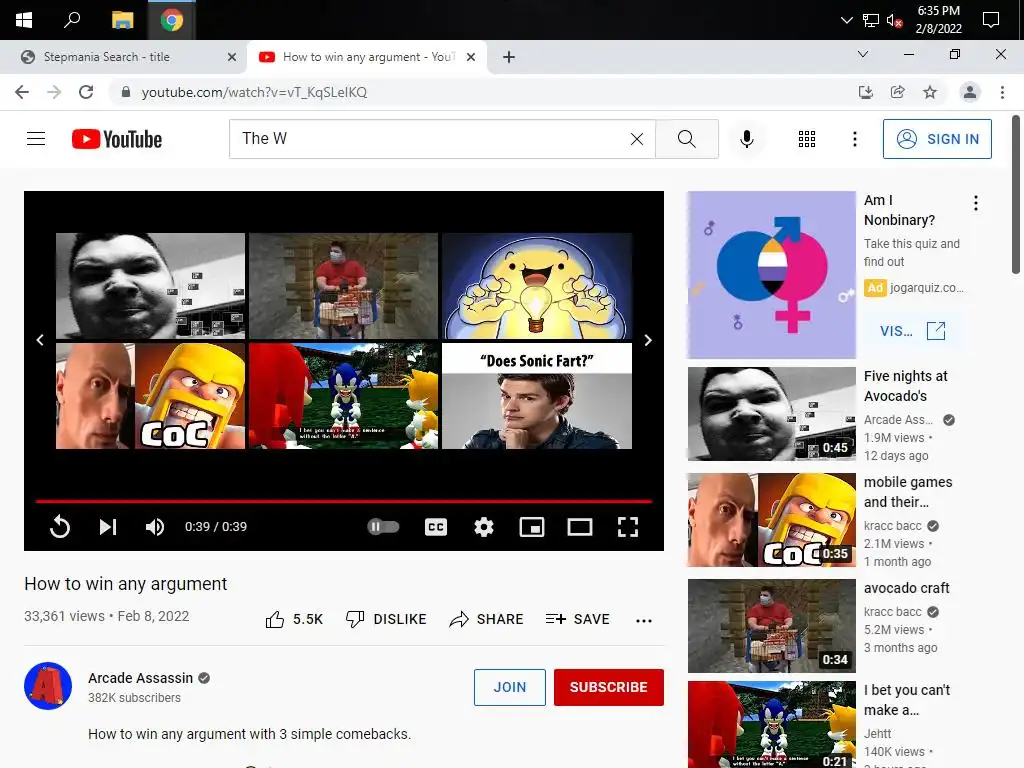Click the SIGN IN button
Image resolution: width=1024 pixels, height=768 pixels.
[x=937, y=138]
